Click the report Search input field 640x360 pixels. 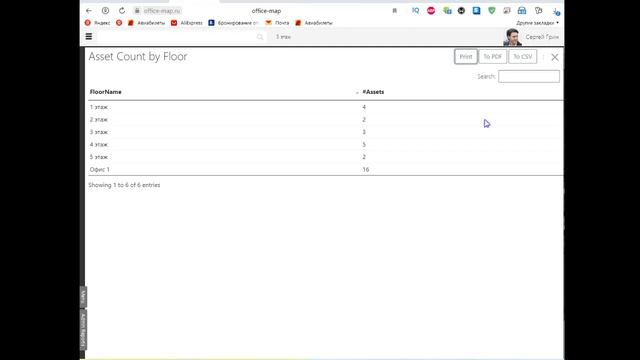[529, 76]
